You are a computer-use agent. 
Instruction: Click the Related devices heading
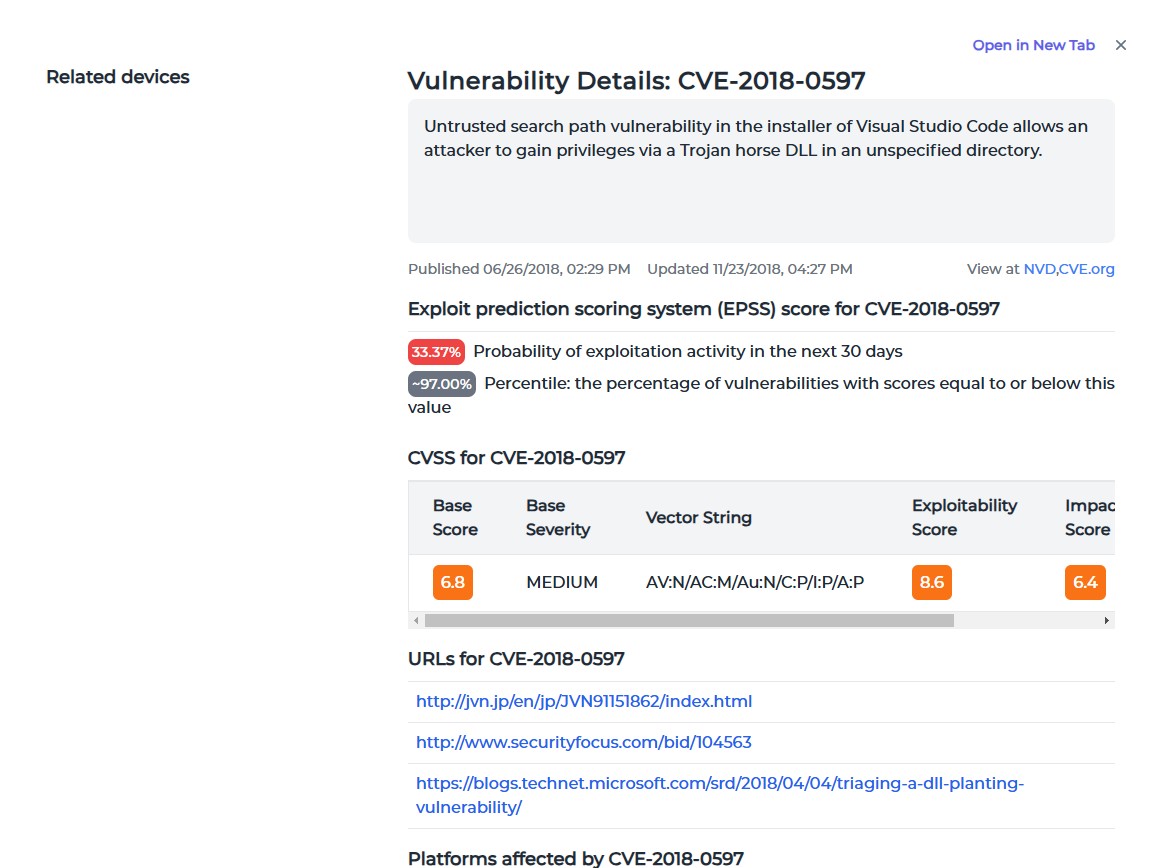click(118, 77)
